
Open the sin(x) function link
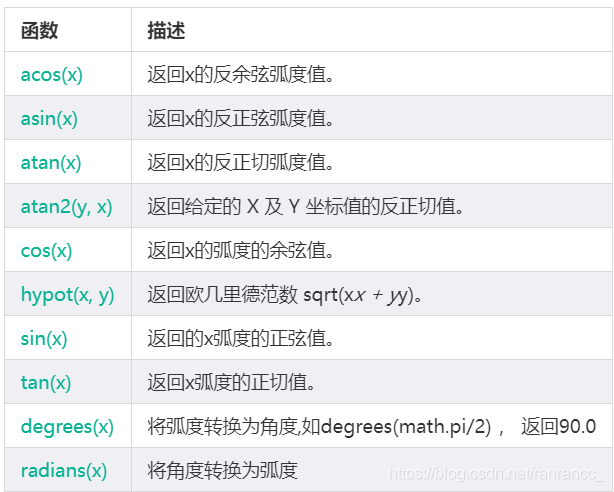[x=44, y=338]
